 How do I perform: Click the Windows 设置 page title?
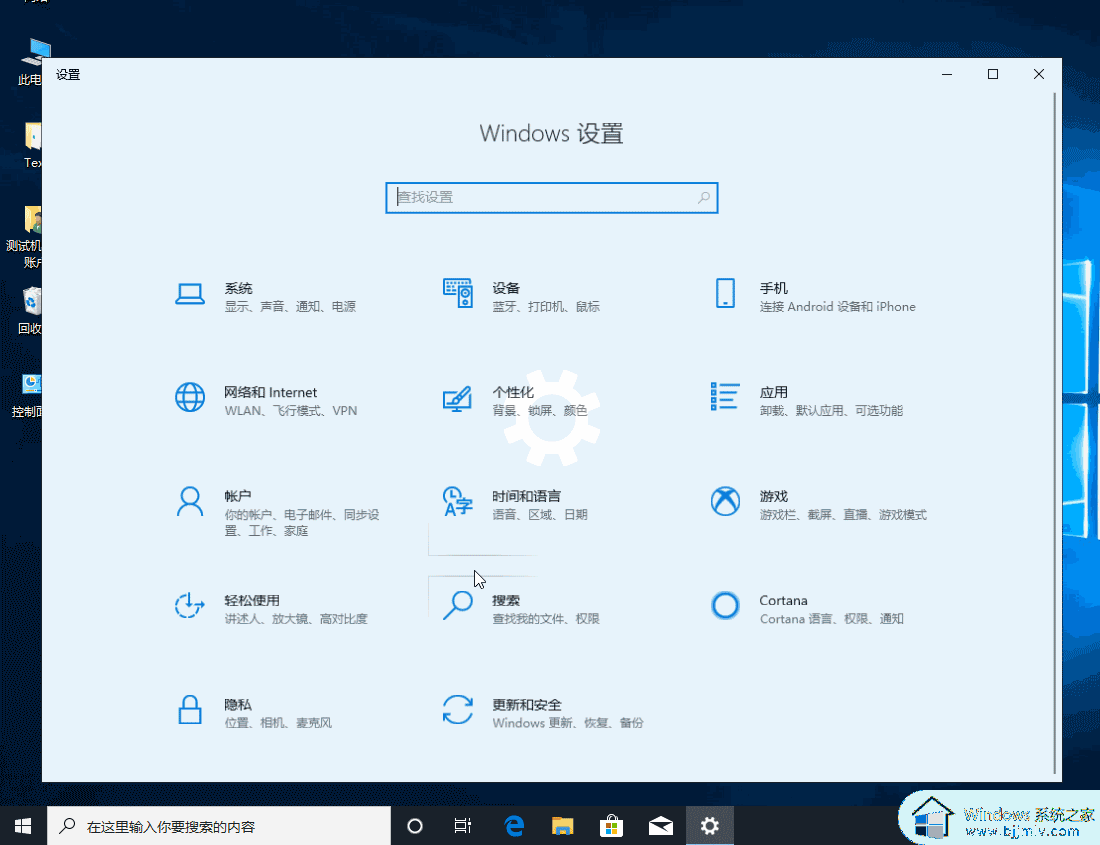pyautogui.click(x=551, y=133)
